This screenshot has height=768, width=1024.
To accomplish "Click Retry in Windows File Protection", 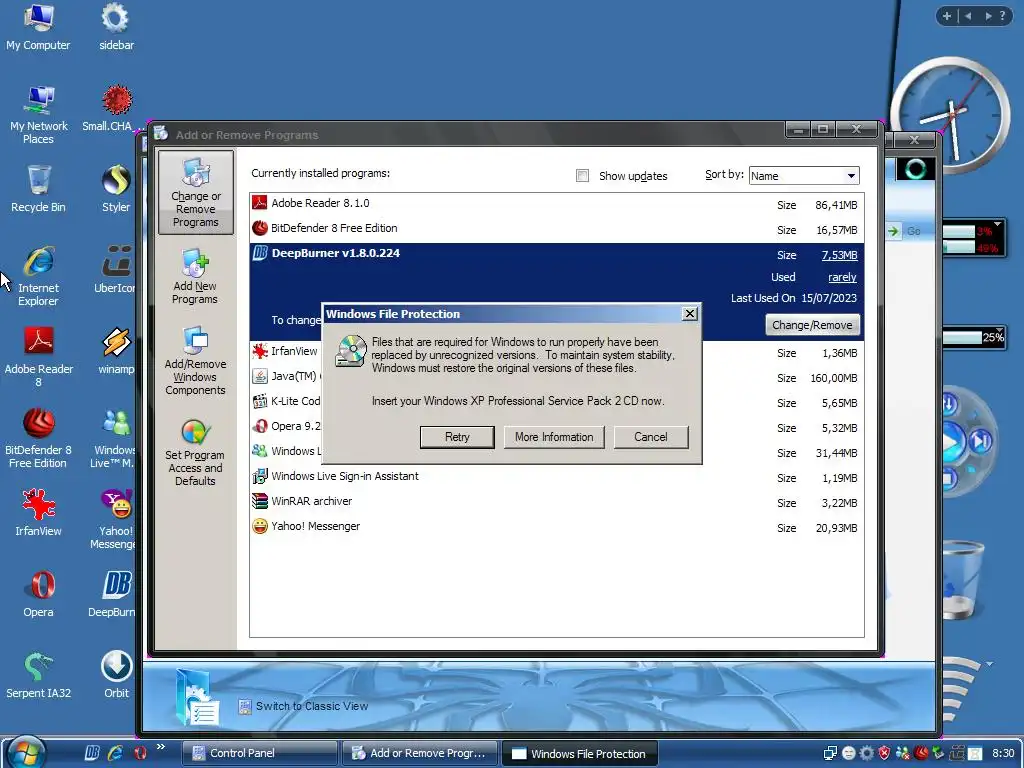I will [x=457, y=437].
